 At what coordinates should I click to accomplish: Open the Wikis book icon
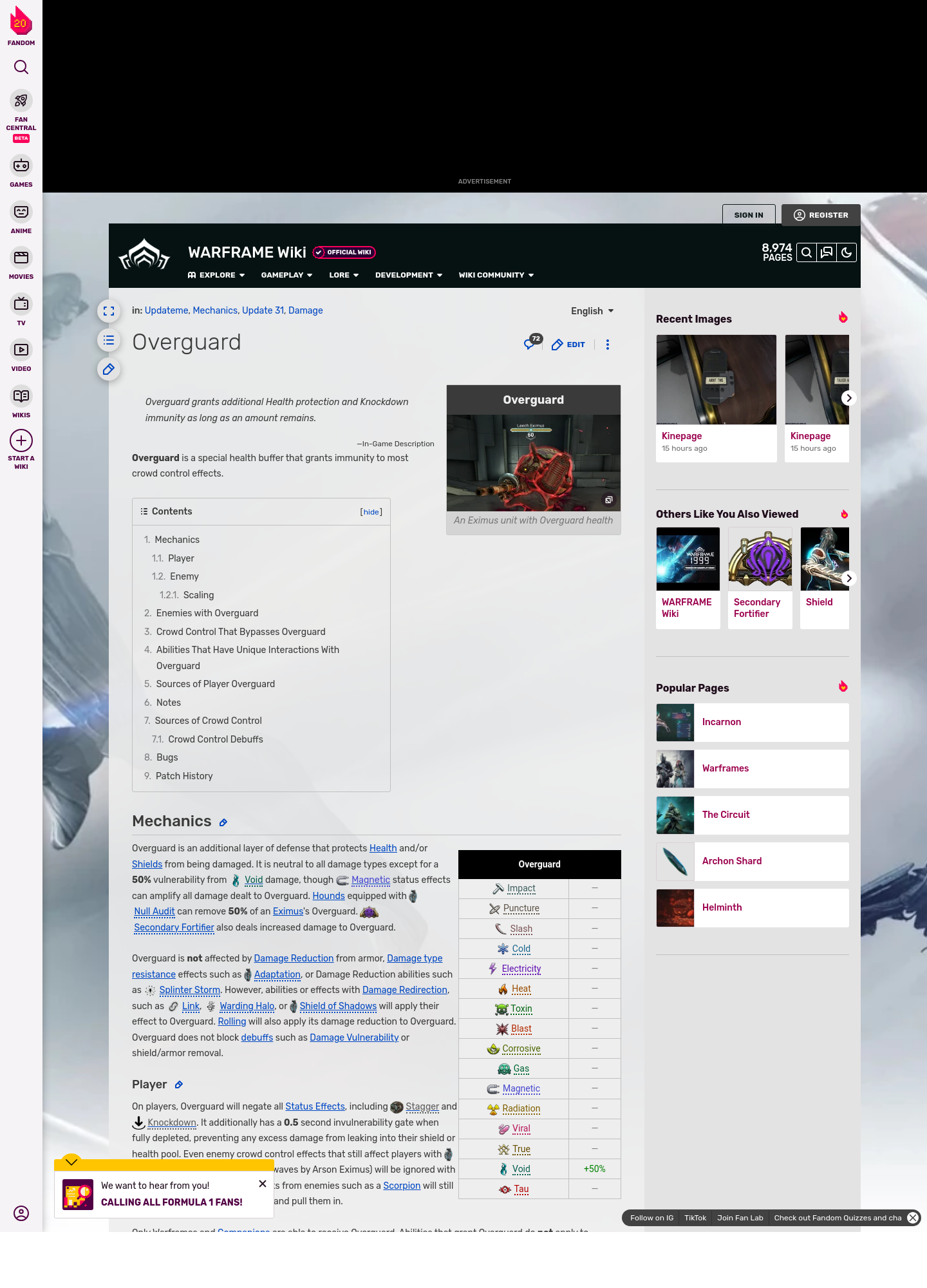pyautogui.click(x=21, y=396)
